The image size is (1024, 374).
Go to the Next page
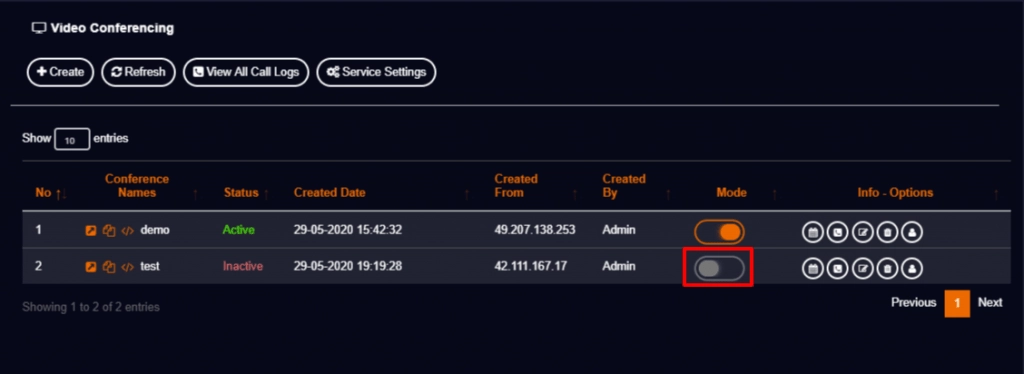[x=990, y=303]
